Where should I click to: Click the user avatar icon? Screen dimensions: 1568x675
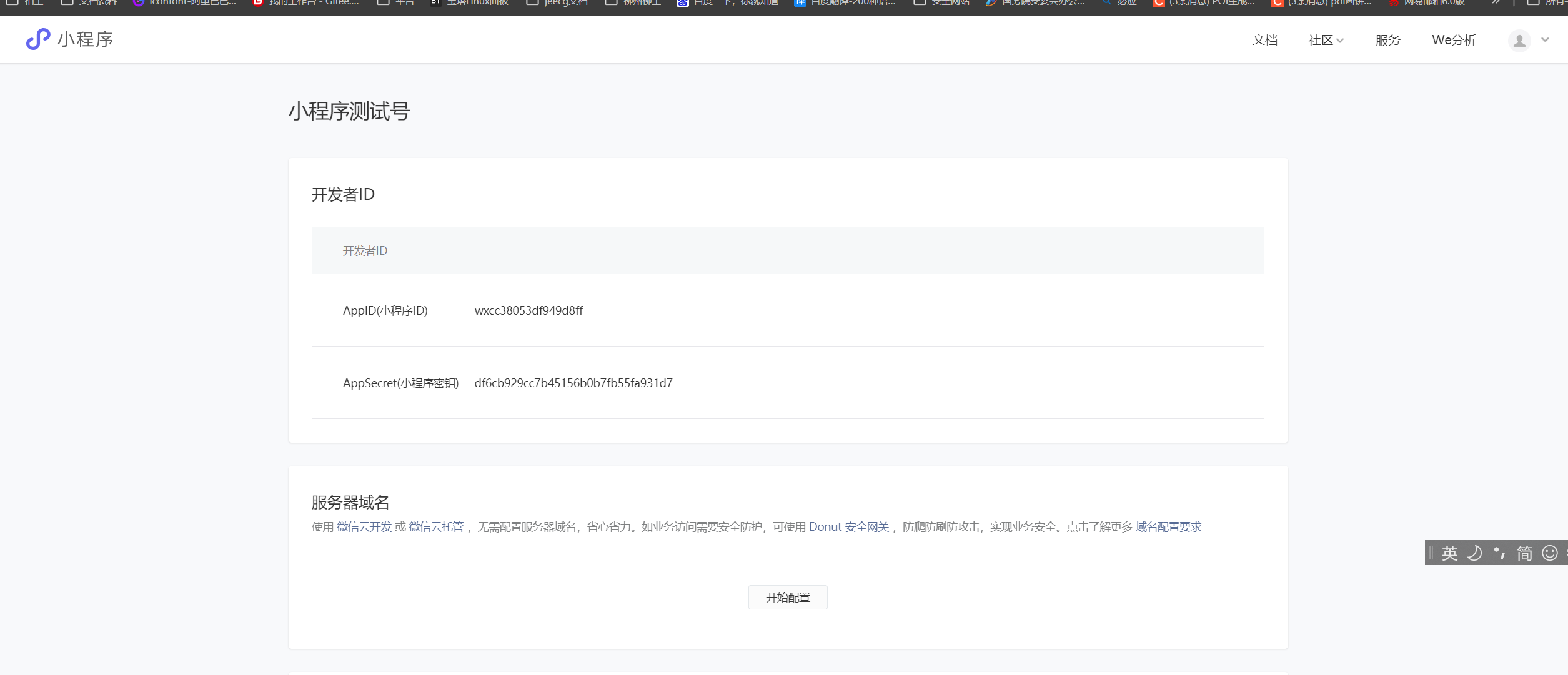[1519, 41]
